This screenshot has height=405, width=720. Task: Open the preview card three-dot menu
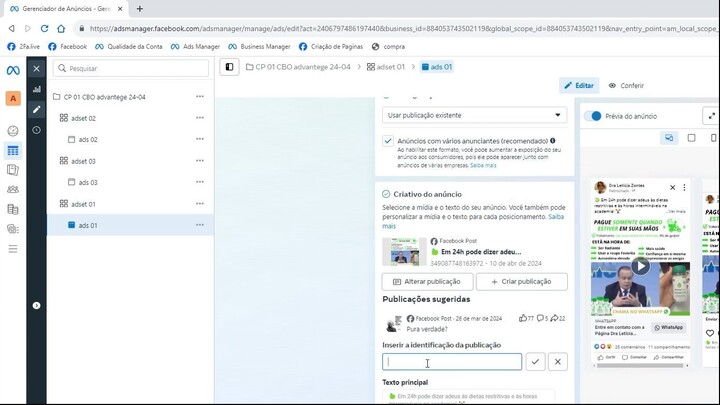[684, 187]
